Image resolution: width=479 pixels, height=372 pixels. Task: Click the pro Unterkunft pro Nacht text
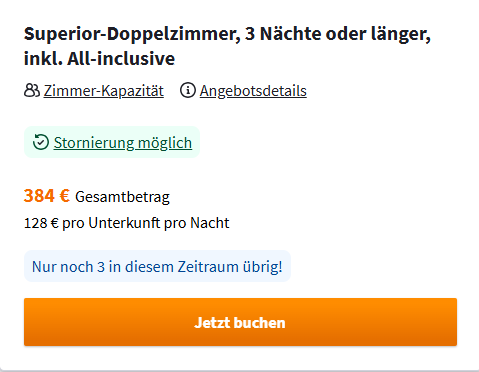coord(146,223)
